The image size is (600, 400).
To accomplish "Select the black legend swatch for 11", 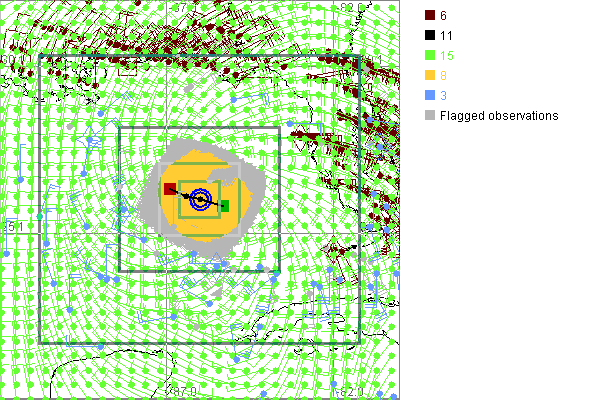I will pyautogui.click(x=430, y=35).
